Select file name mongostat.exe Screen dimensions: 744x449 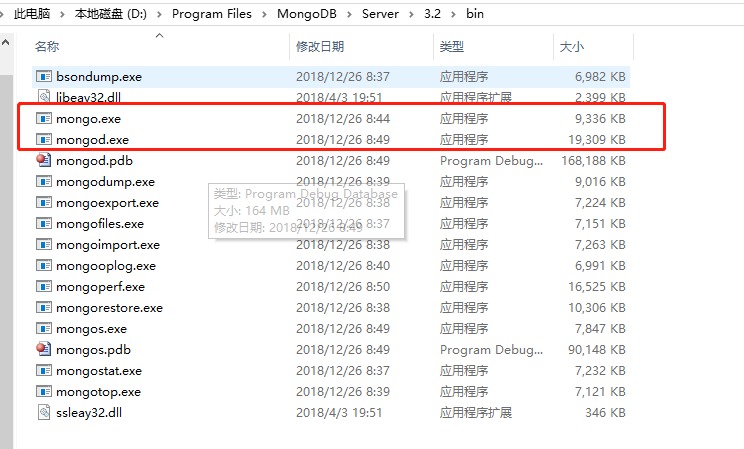click(99, 371)
